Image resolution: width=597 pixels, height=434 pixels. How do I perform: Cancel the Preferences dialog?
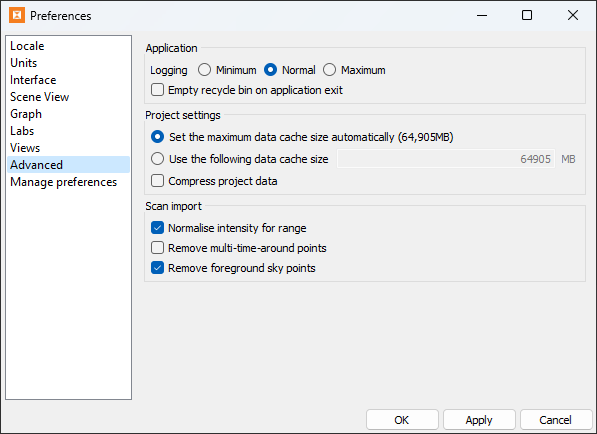(555, 420)
